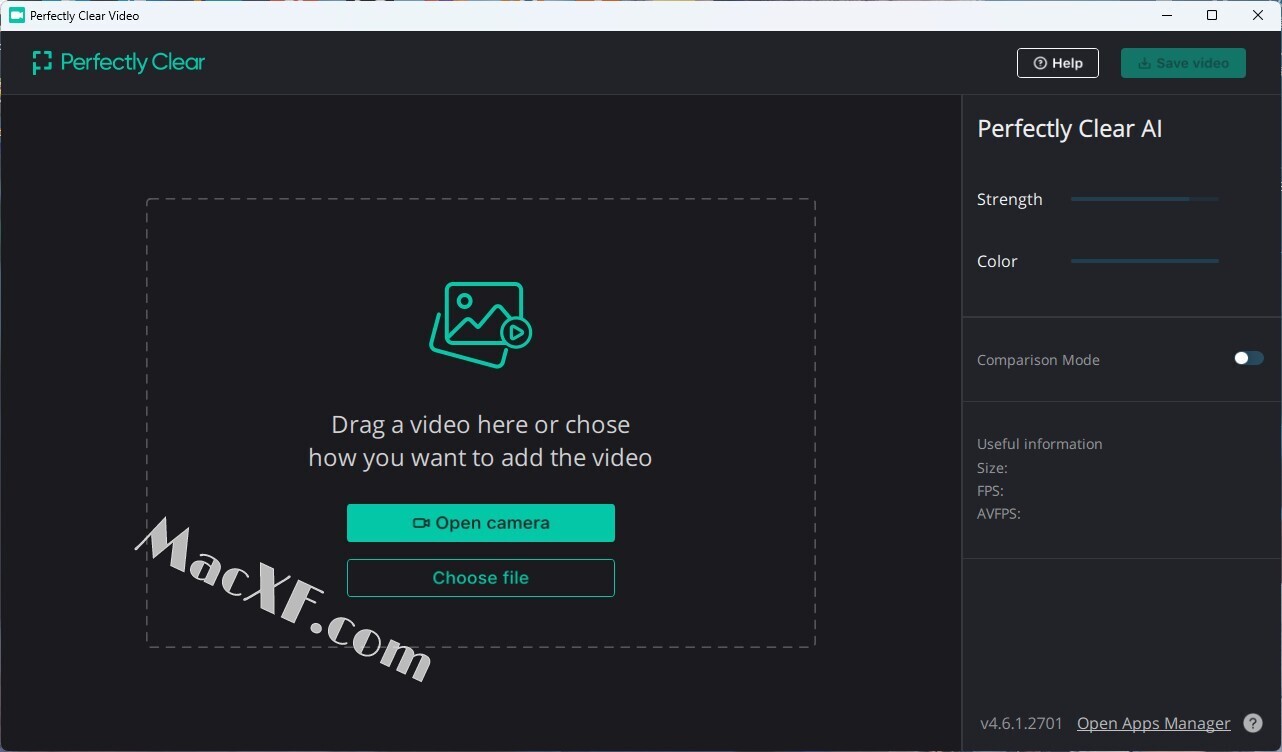
Task: Toggle Comparison Mode switch
Action: [x=1249, y=358]
